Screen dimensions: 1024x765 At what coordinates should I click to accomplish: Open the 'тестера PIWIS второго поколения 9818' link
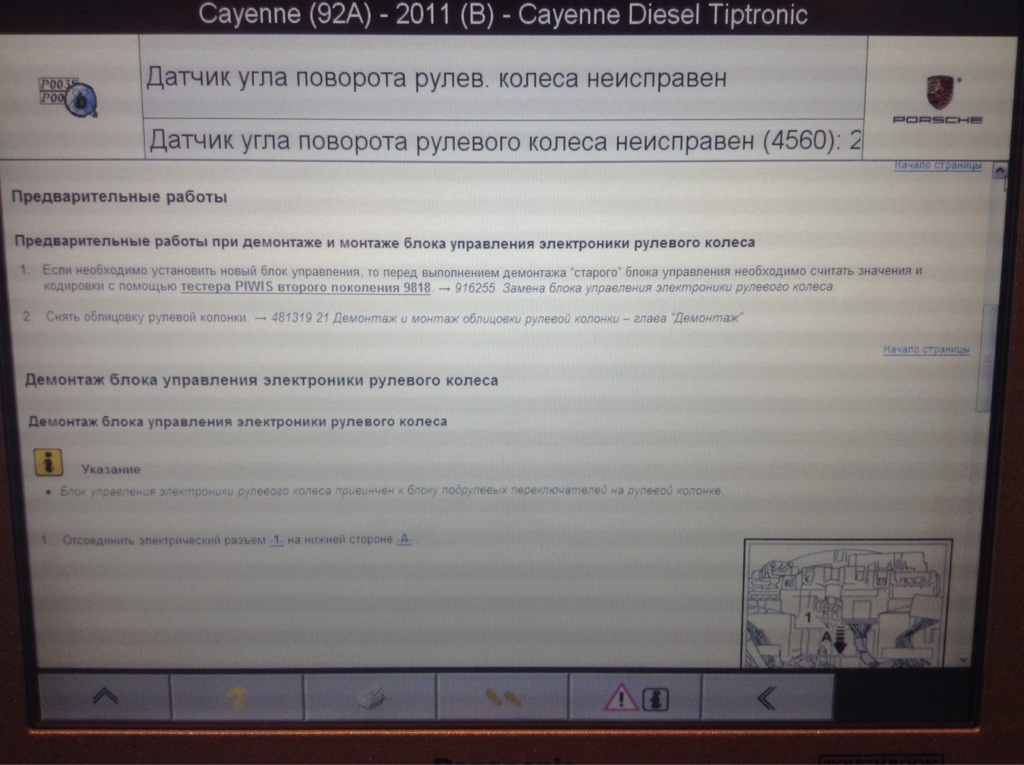coord(306,287)
